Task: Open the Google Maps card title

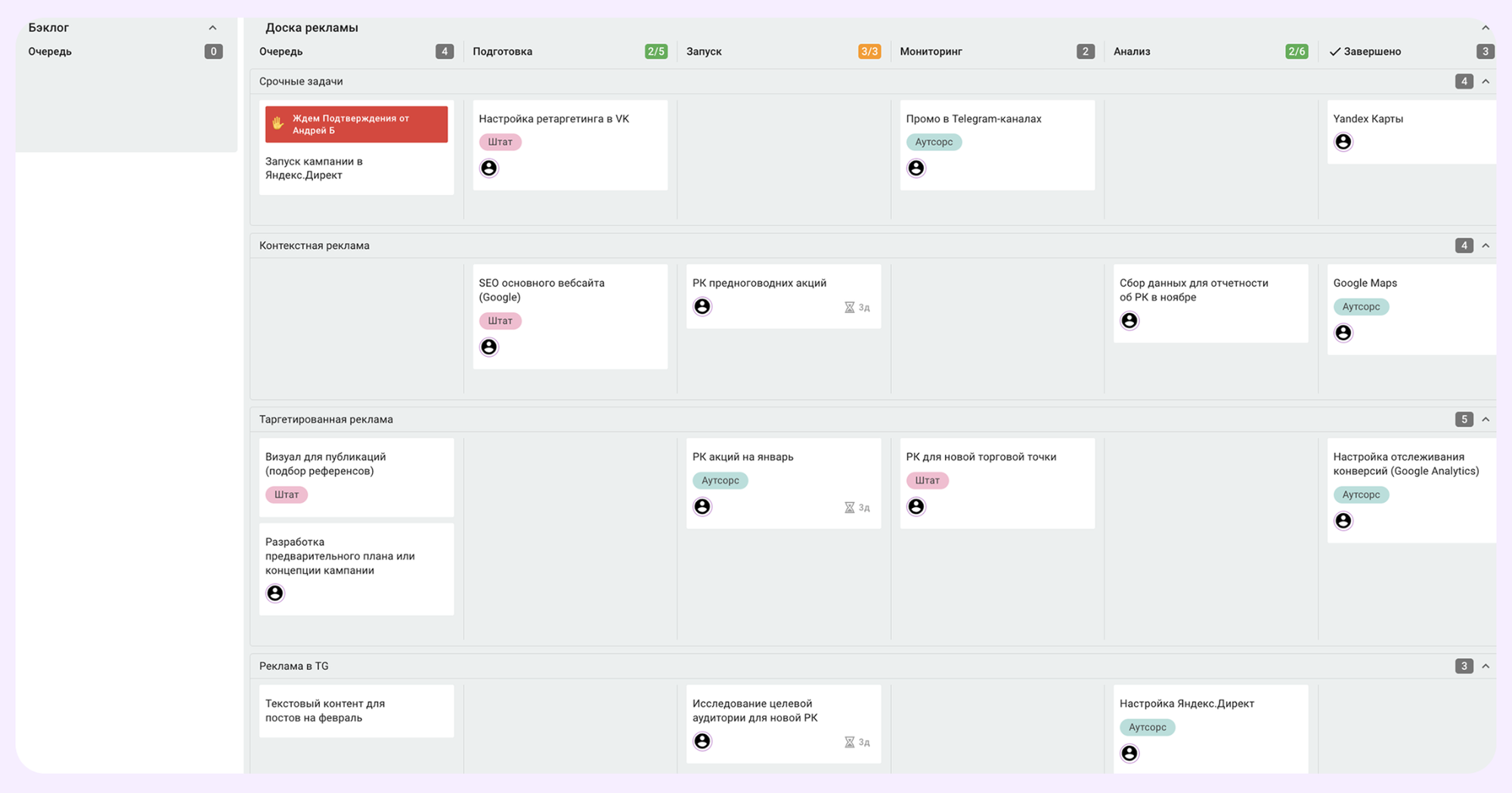Action: pos(1365,283)
